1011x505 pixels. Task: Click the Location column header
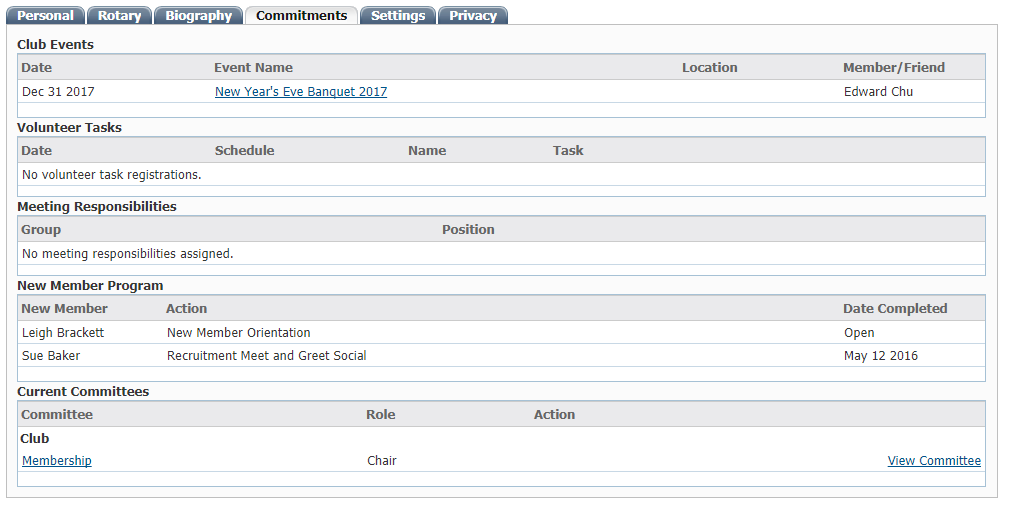[709, 68]
